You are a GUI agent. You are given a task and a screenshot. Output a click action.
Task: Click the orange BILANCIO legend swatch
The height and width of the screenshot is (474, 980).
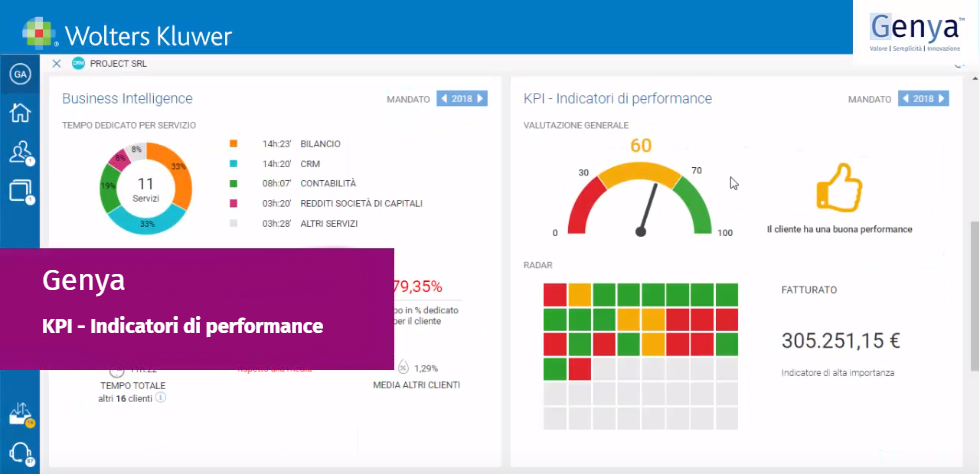tap(234, 144)
